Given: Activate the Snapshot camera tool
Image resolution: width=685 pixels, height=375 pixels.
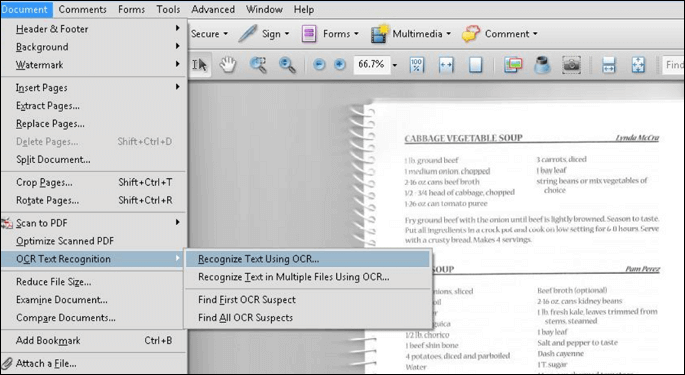Looking at the screenshot, I should click(x=571, y=65).
